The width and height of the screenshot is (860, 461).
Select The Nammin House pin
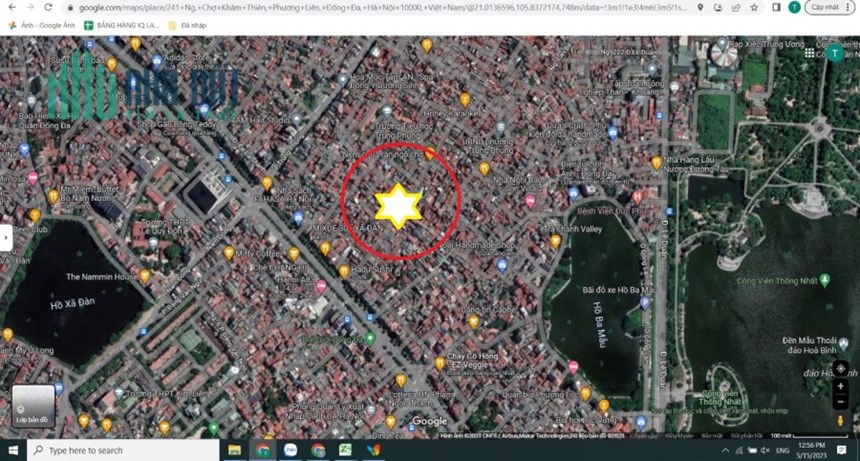coord(145,276)
